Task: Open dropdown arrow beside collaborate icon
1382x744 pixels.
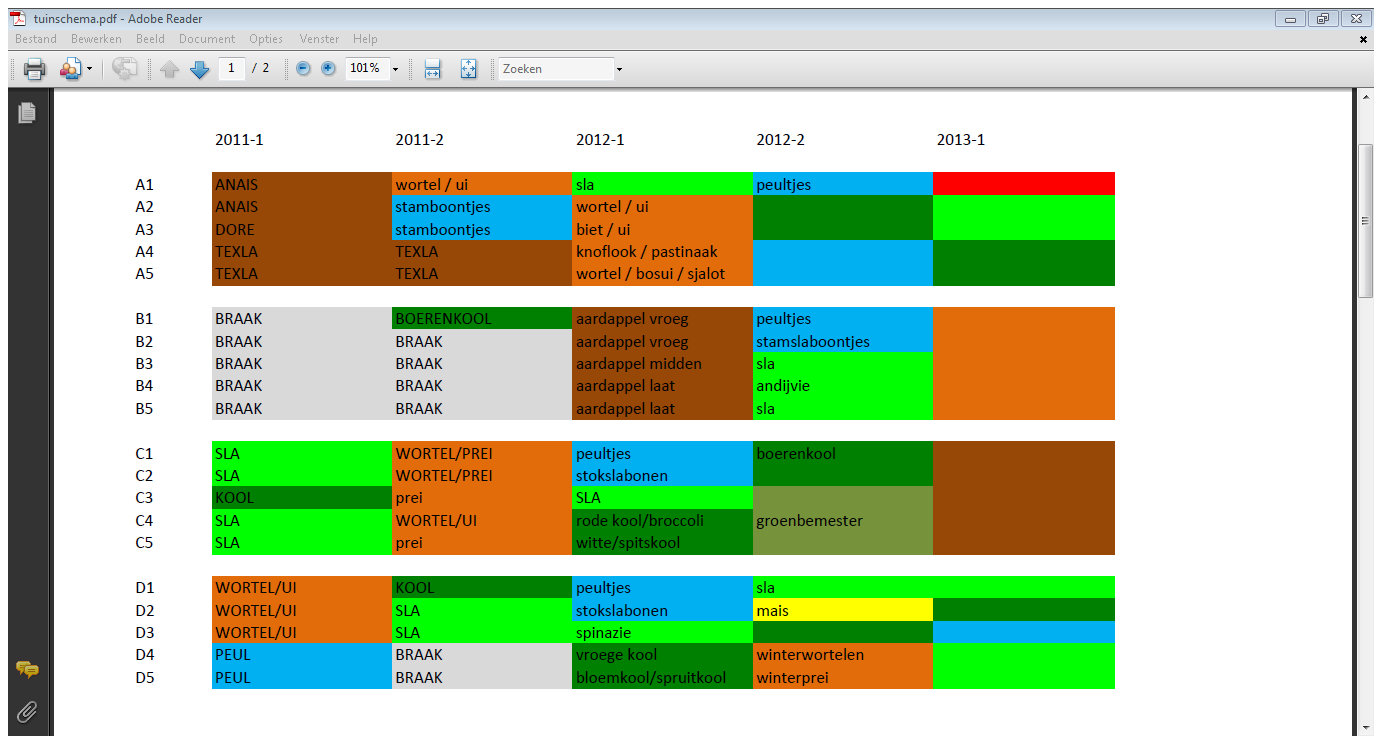Action: pyautogui.click(x=89, y=69)
